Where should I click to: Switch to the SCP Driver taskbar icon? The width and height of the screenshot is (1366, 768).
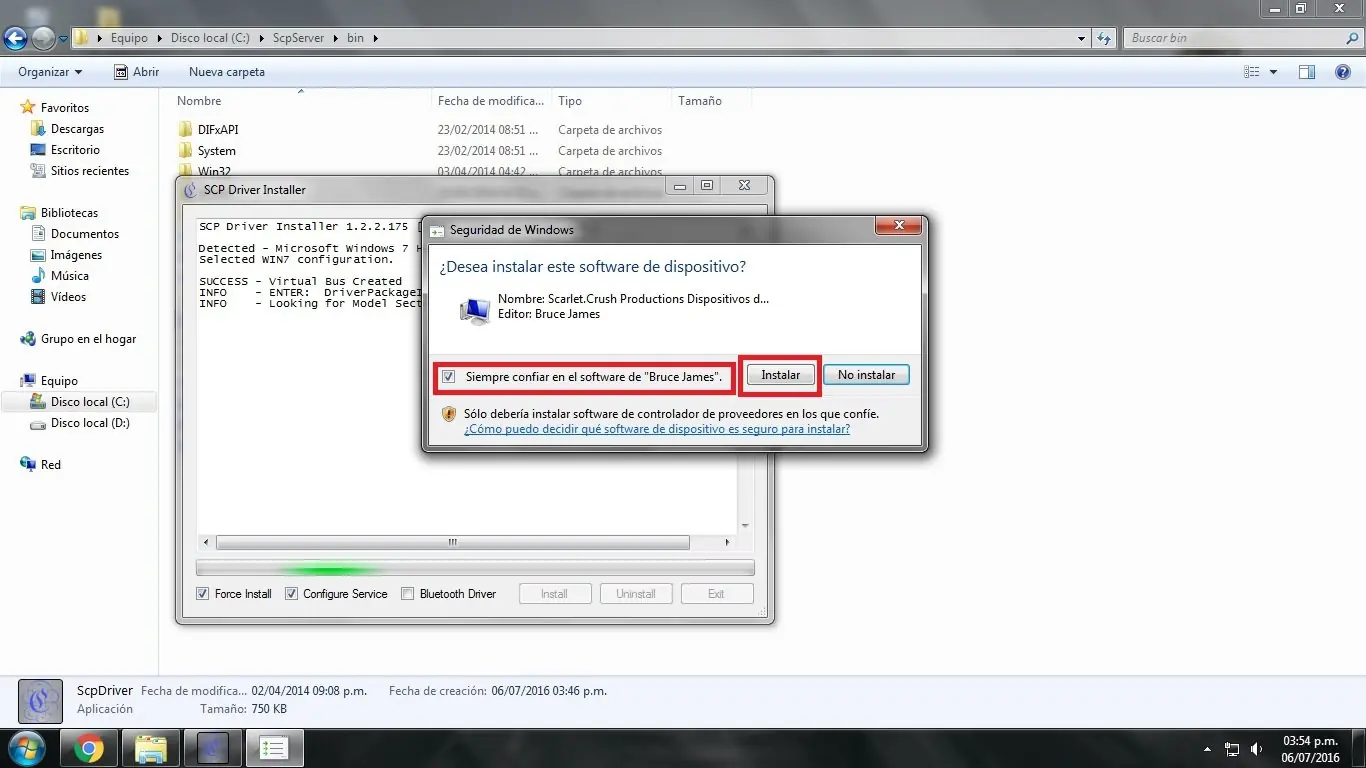coord(212,748)
